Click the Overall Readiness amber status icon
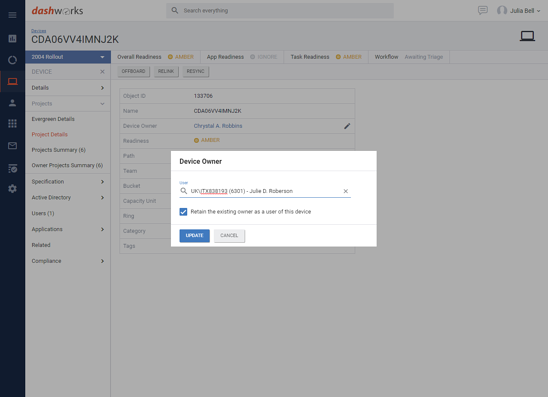Screen dimensions: 548x397 170,57
